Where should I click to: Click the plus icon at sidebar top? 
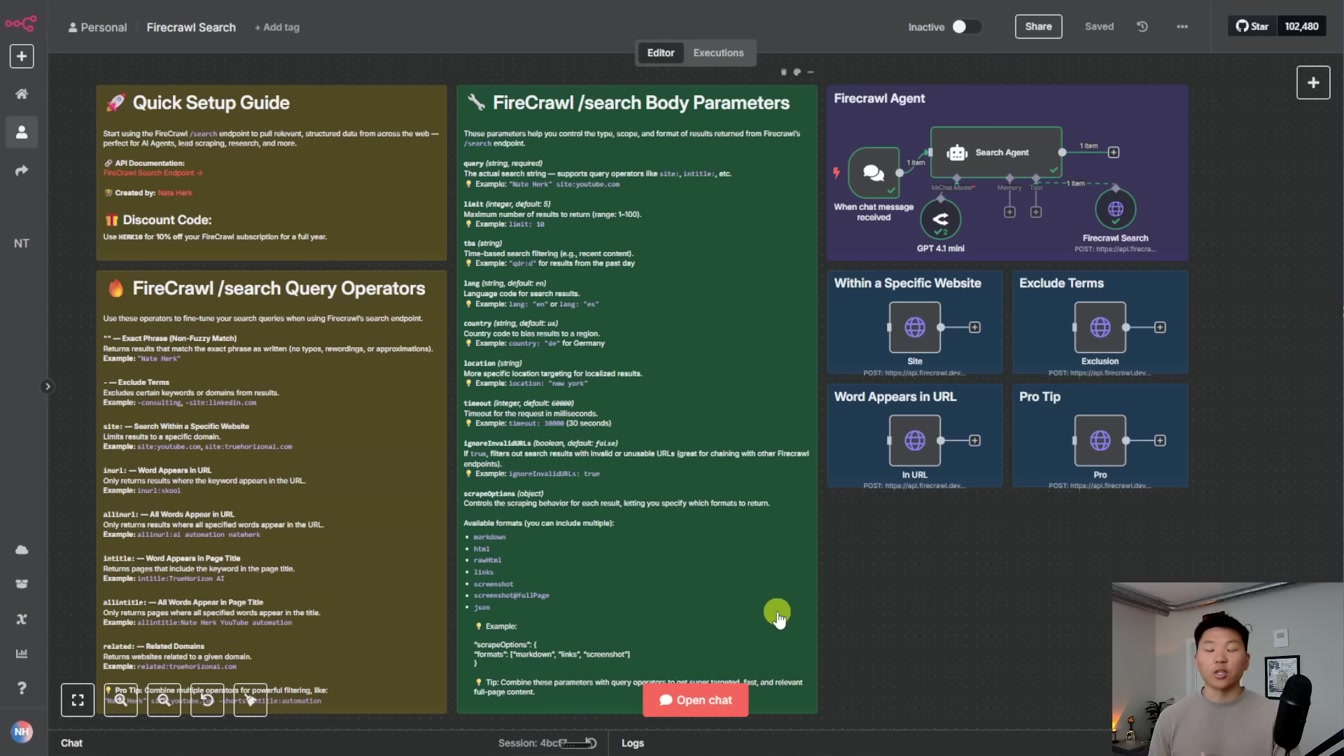coord(21,56)
